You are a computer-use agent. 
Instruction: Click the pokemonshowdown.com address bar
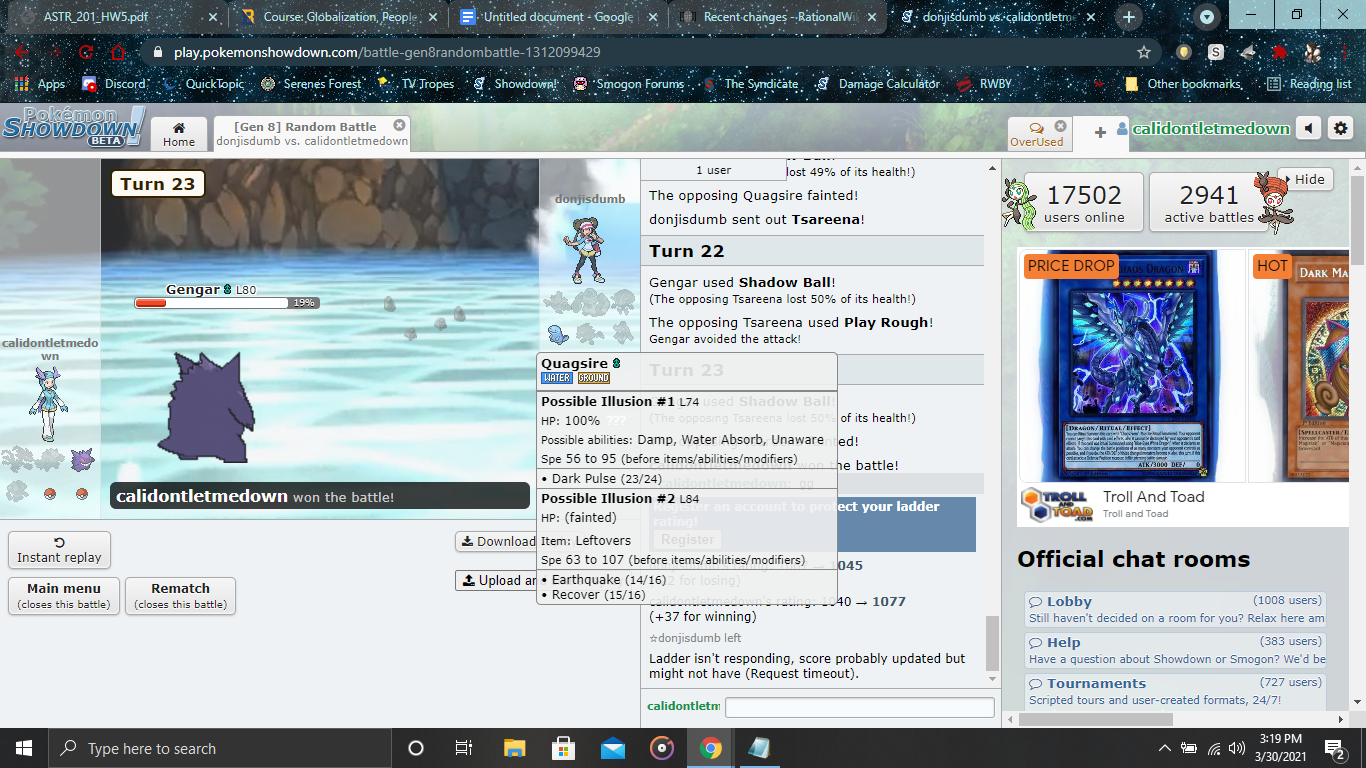point(650,52)
